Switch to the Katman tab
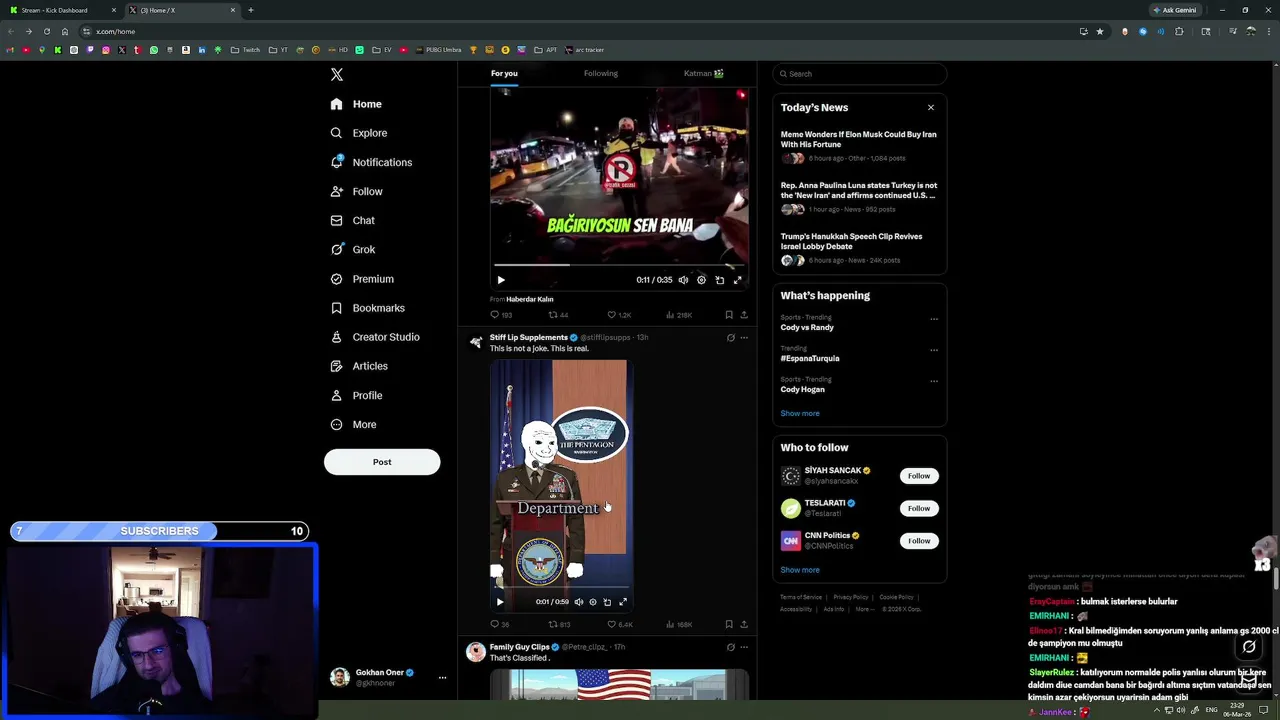The image size is (1280, 720). [704, 73]
